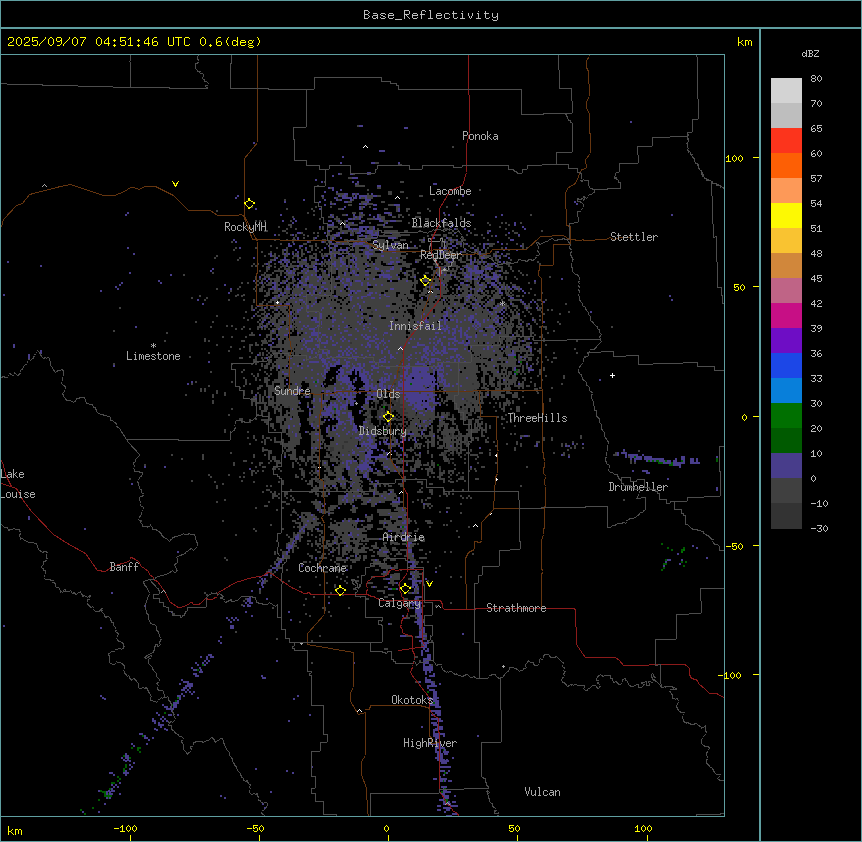Click the Limestone label

pyautogui.click(x=153, y=356)
